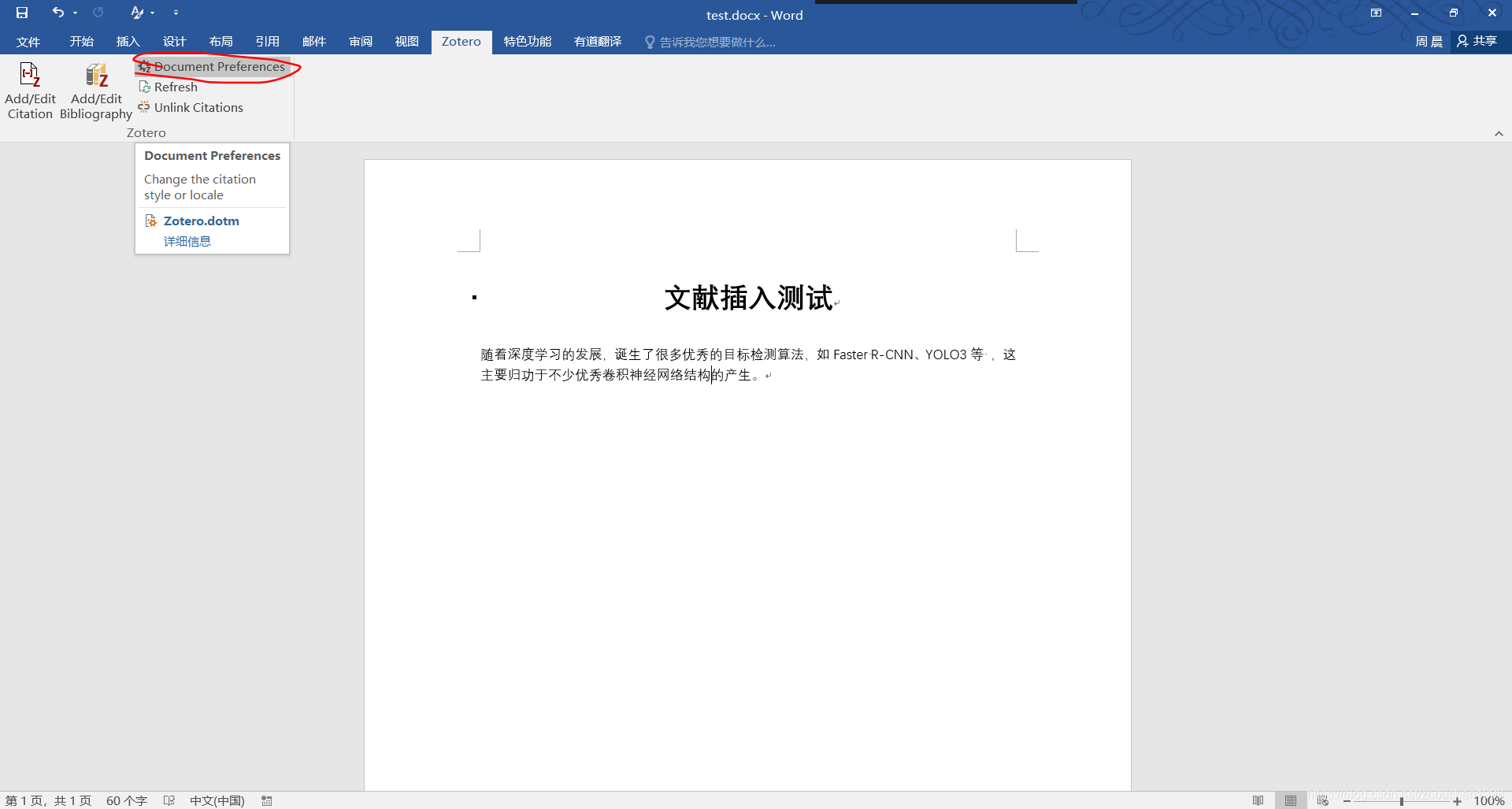Click the word count 60 个字

(127, 800)
